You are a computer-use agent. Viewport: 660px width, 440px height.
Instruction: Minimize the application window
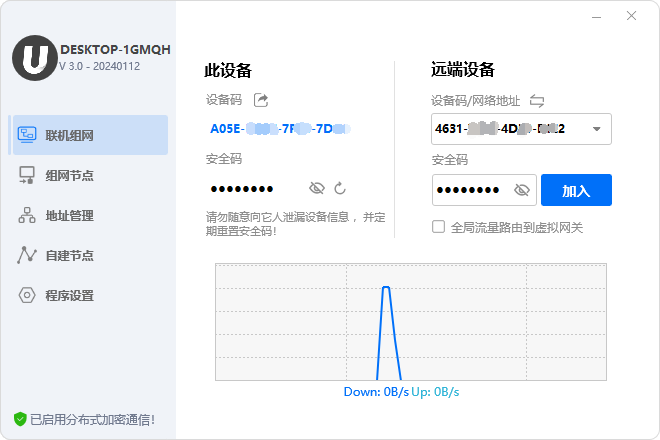pos(596,16)
